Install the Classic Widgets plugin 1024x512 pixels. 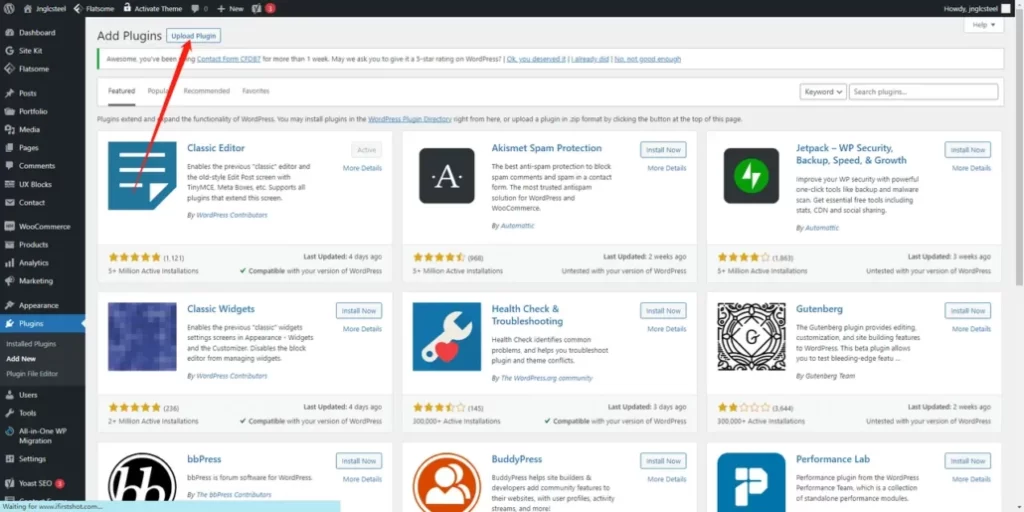(359, 311)
